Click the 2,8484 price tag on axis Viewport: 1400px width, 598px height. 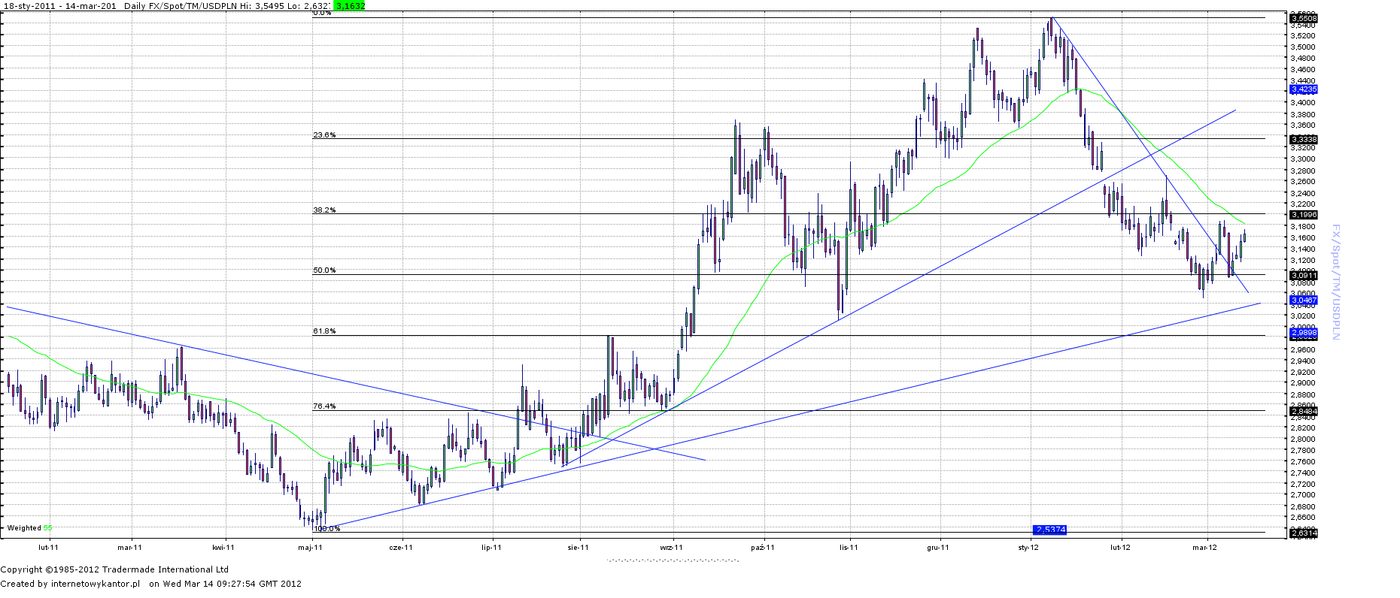point(1303,411)
